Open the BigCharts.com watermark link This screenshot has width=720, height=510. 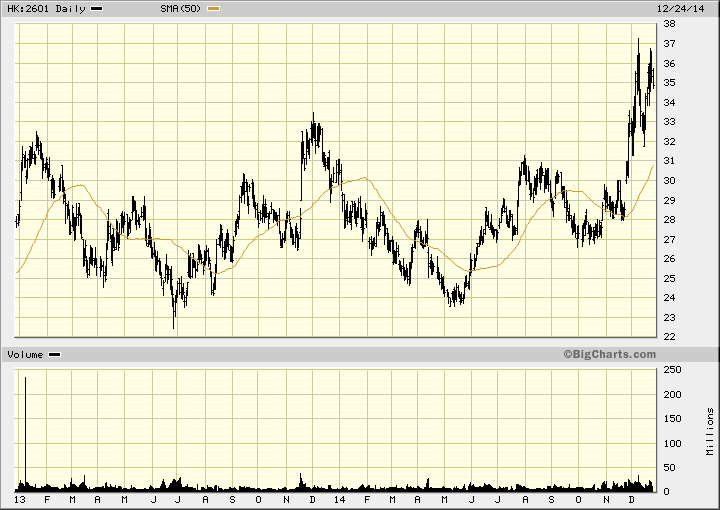608,354
